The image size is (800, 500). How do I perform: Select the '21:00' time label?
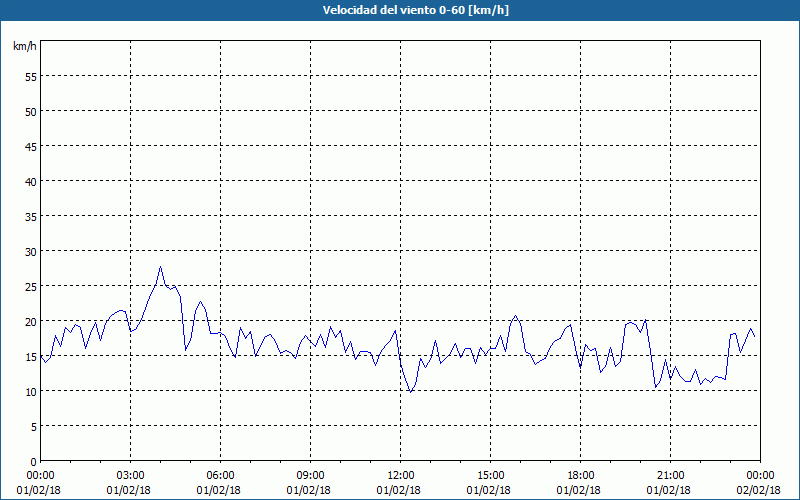[670, 476]
